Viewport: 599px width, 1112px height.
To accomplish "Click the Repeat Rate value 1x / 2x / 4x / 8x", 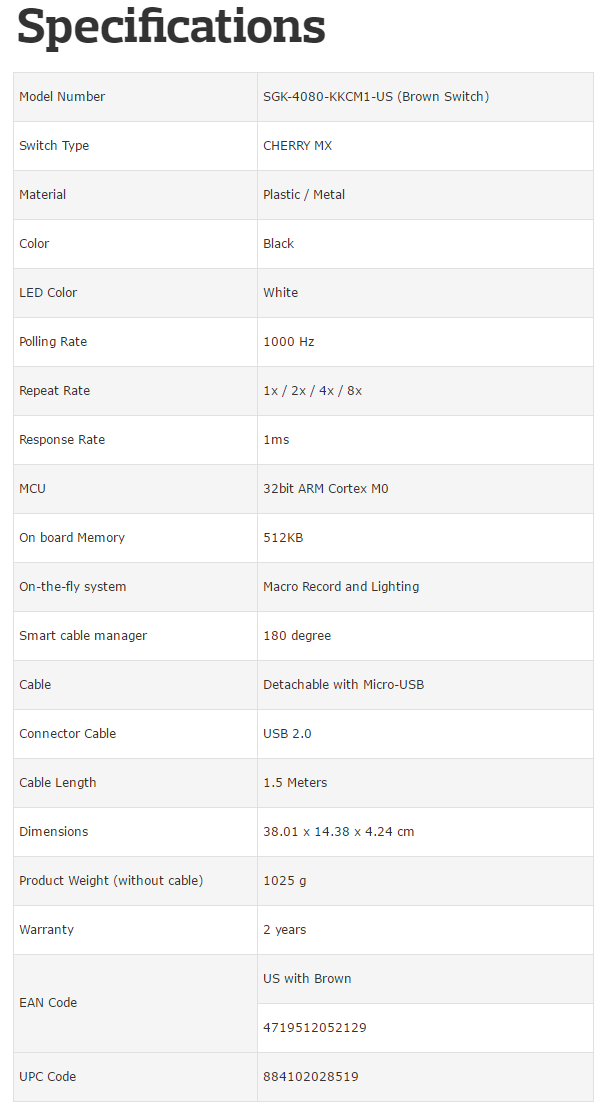I will [313, 390].
